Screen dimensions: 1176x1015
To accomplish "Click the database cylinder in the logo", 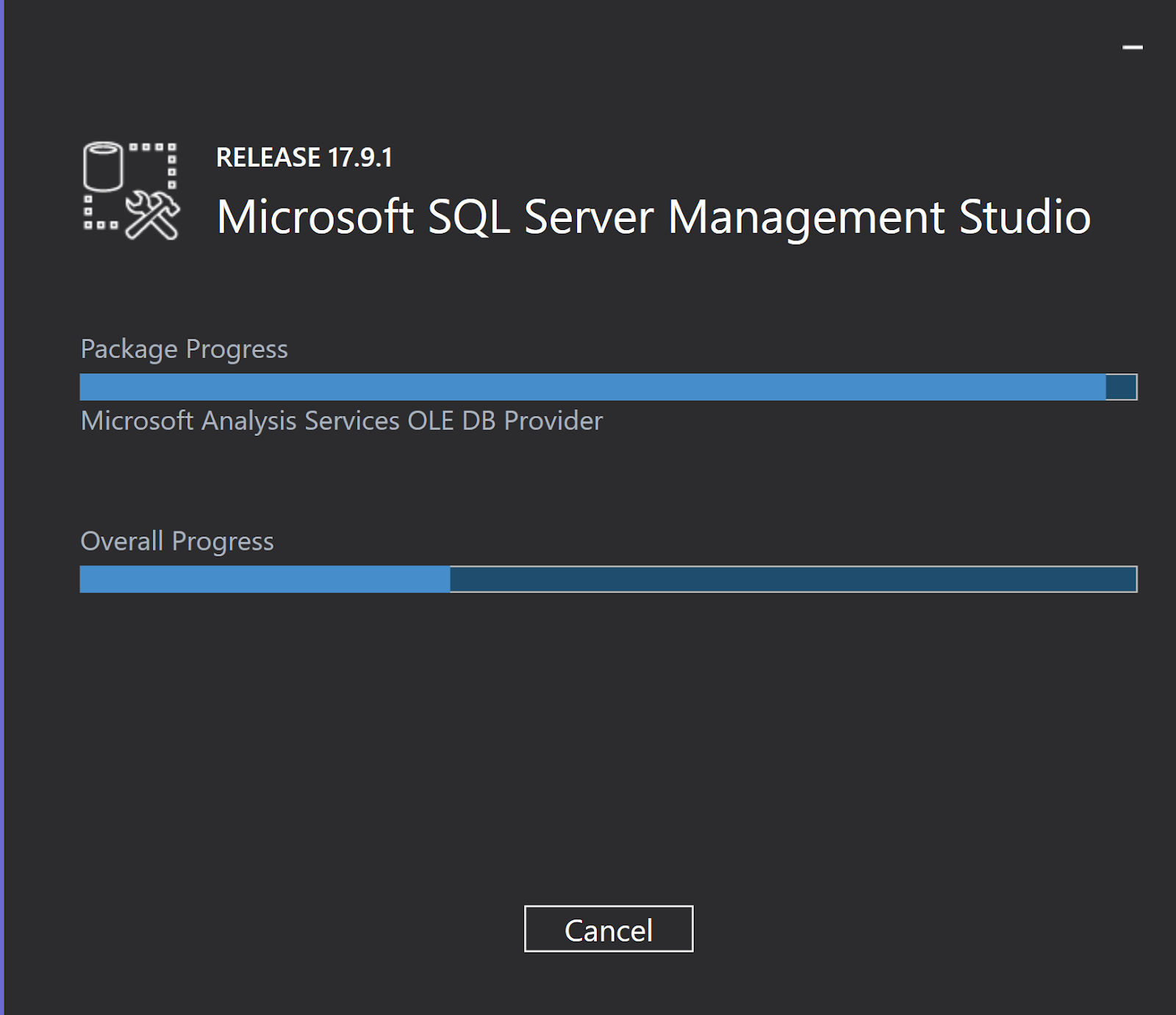I will [x=103, y=167].
